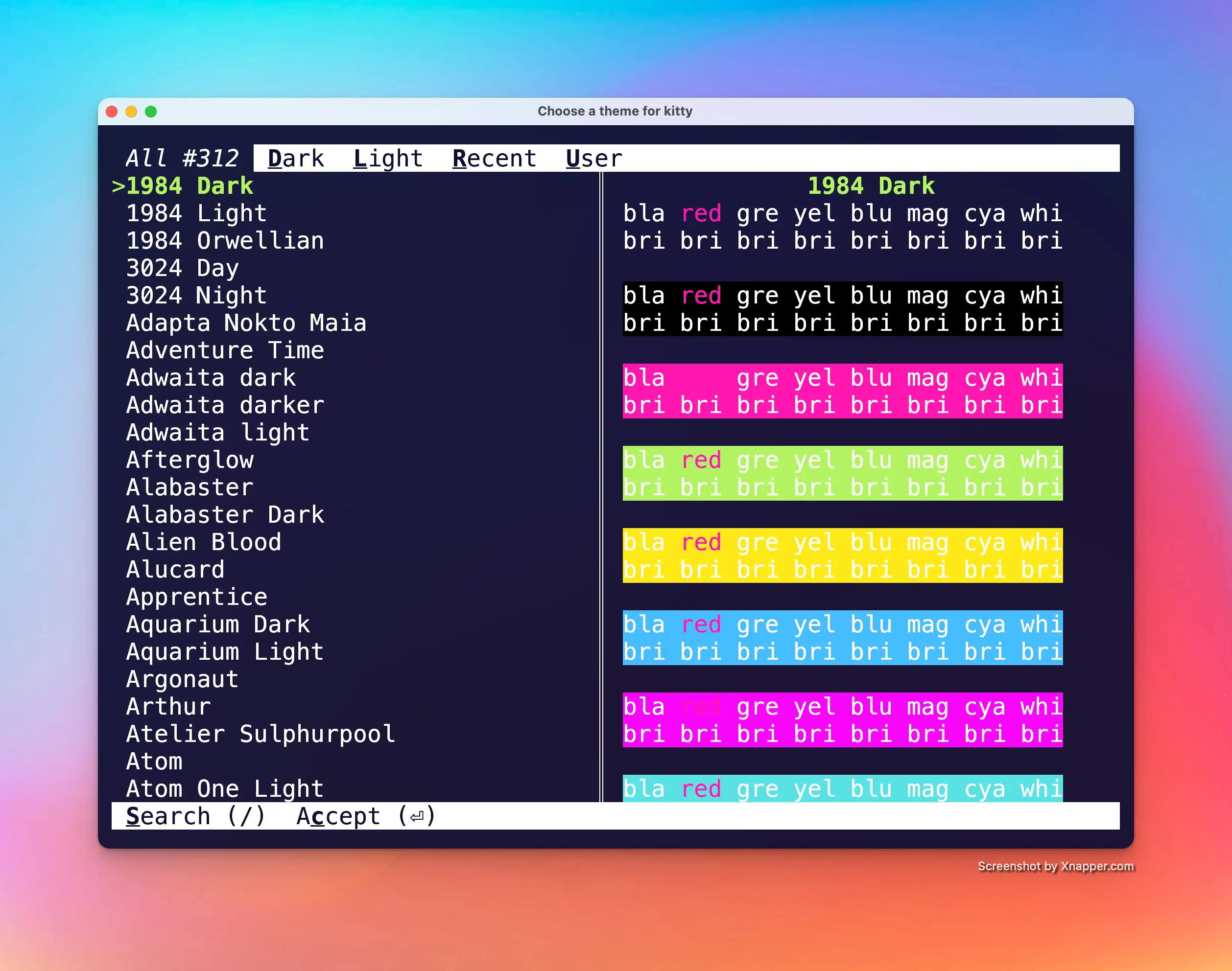Image resolution: width=1232 pixels, height=971 pixels.
Task: Open the Light themes tab
Action: click(388, 158)
